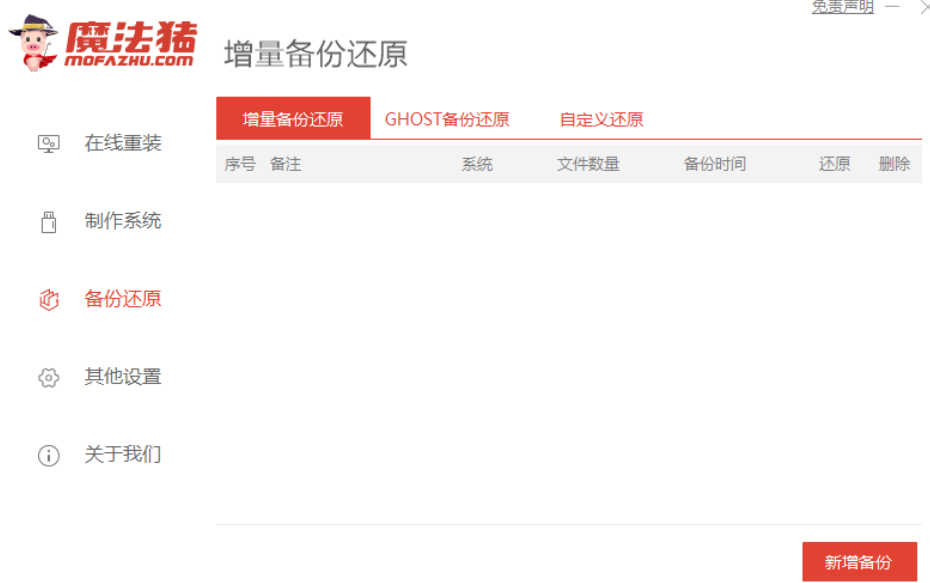Switch to the GHOST备份还原 tab

coord(446,117)
